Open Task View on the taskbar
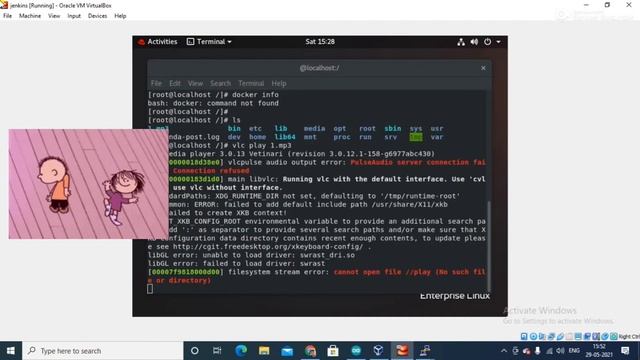The width and height of the screenshot is (640, 360). coord(217,351)
